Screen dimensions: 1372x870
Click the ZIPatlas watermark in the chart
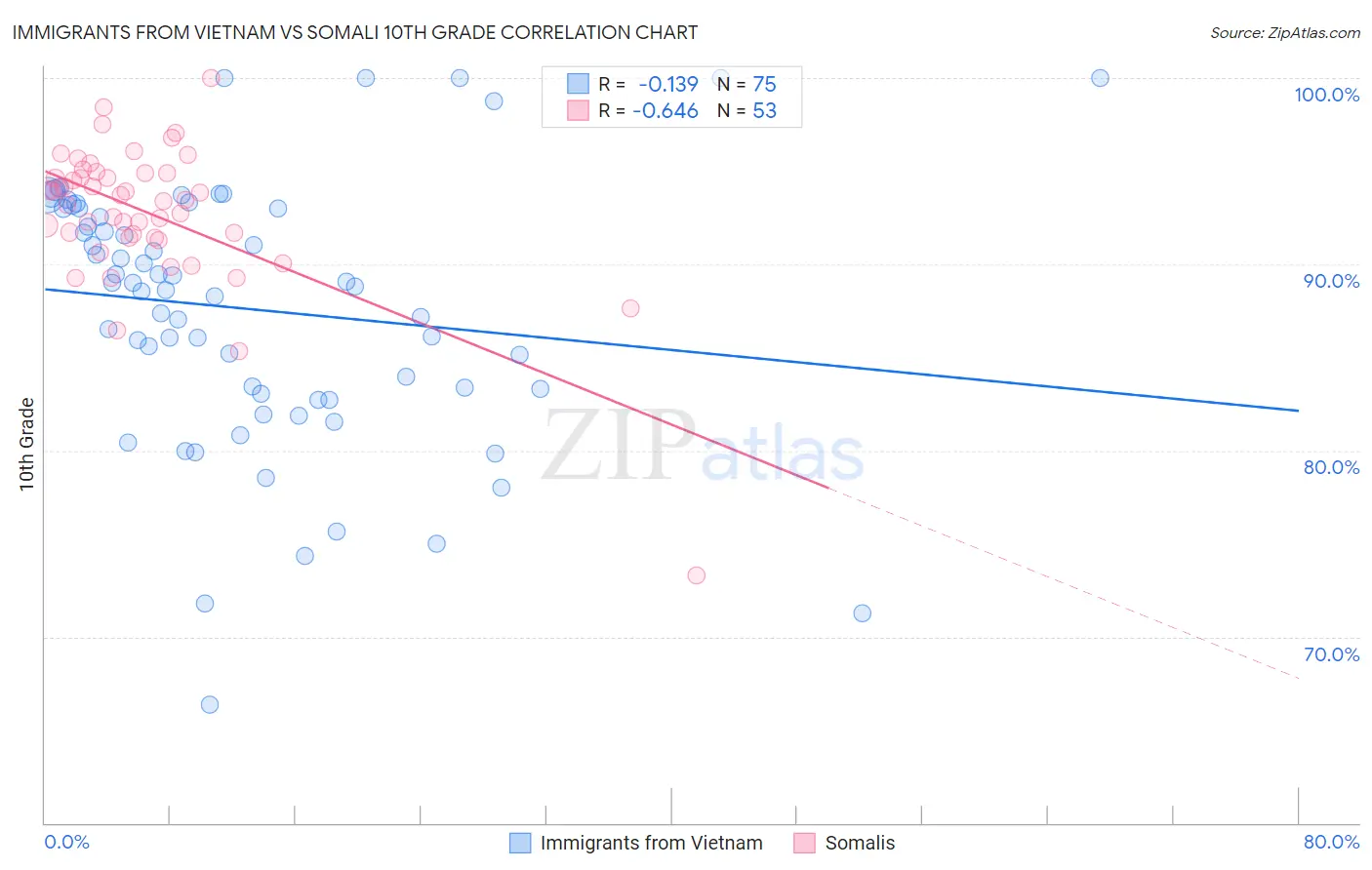click(703, 447)
